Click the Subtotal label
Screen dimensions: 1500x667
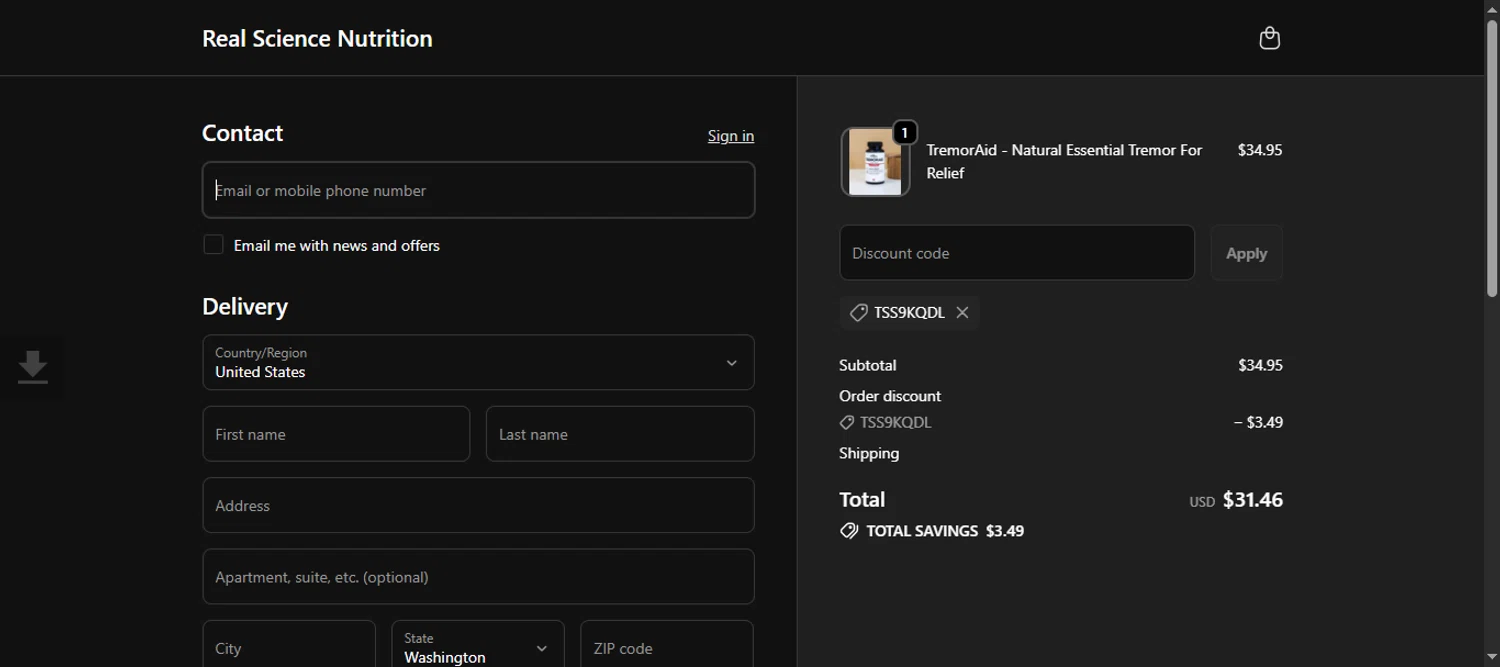[867, 365]
